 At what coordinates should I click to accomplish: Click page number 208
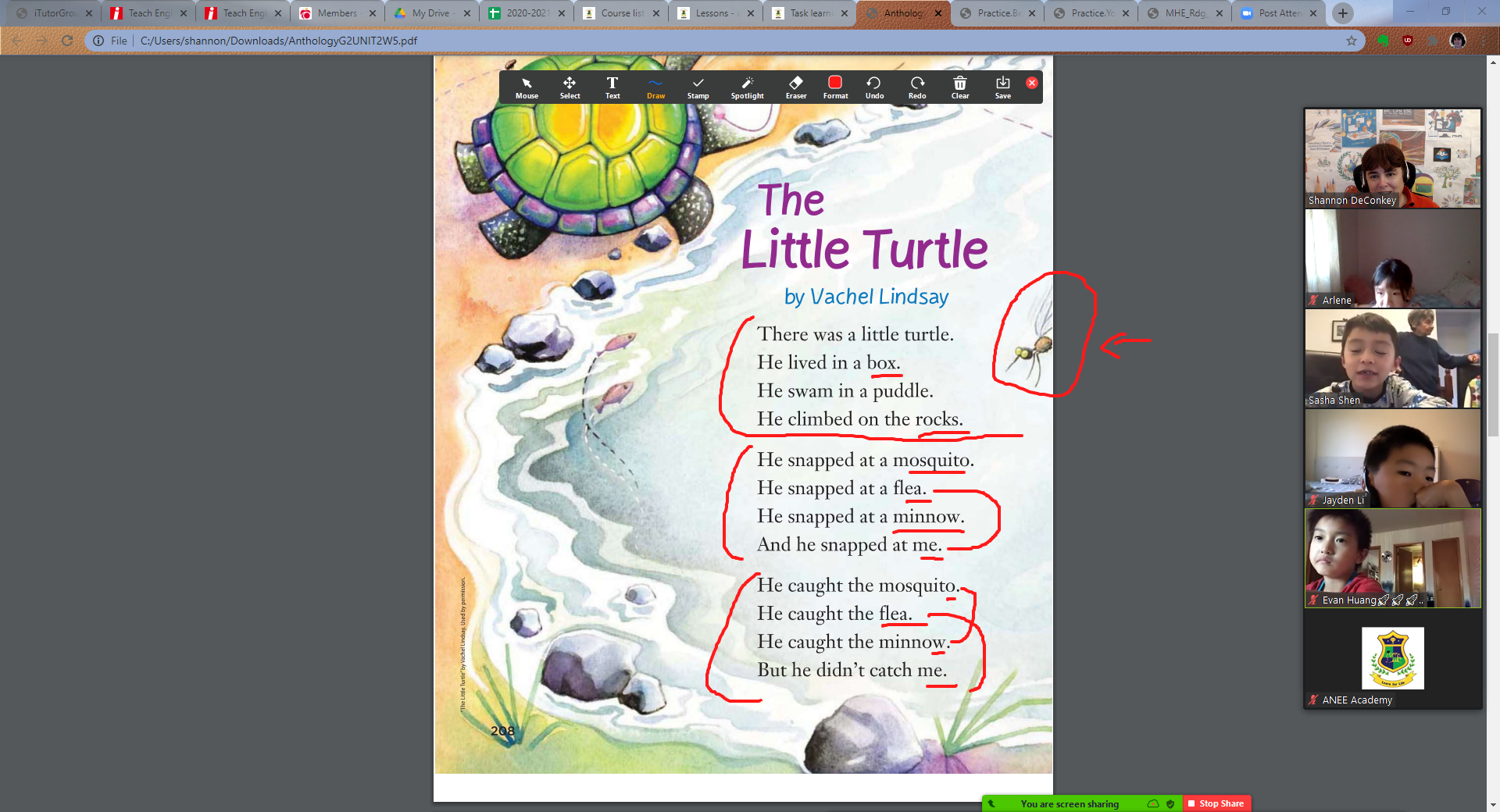coord(502,731)
